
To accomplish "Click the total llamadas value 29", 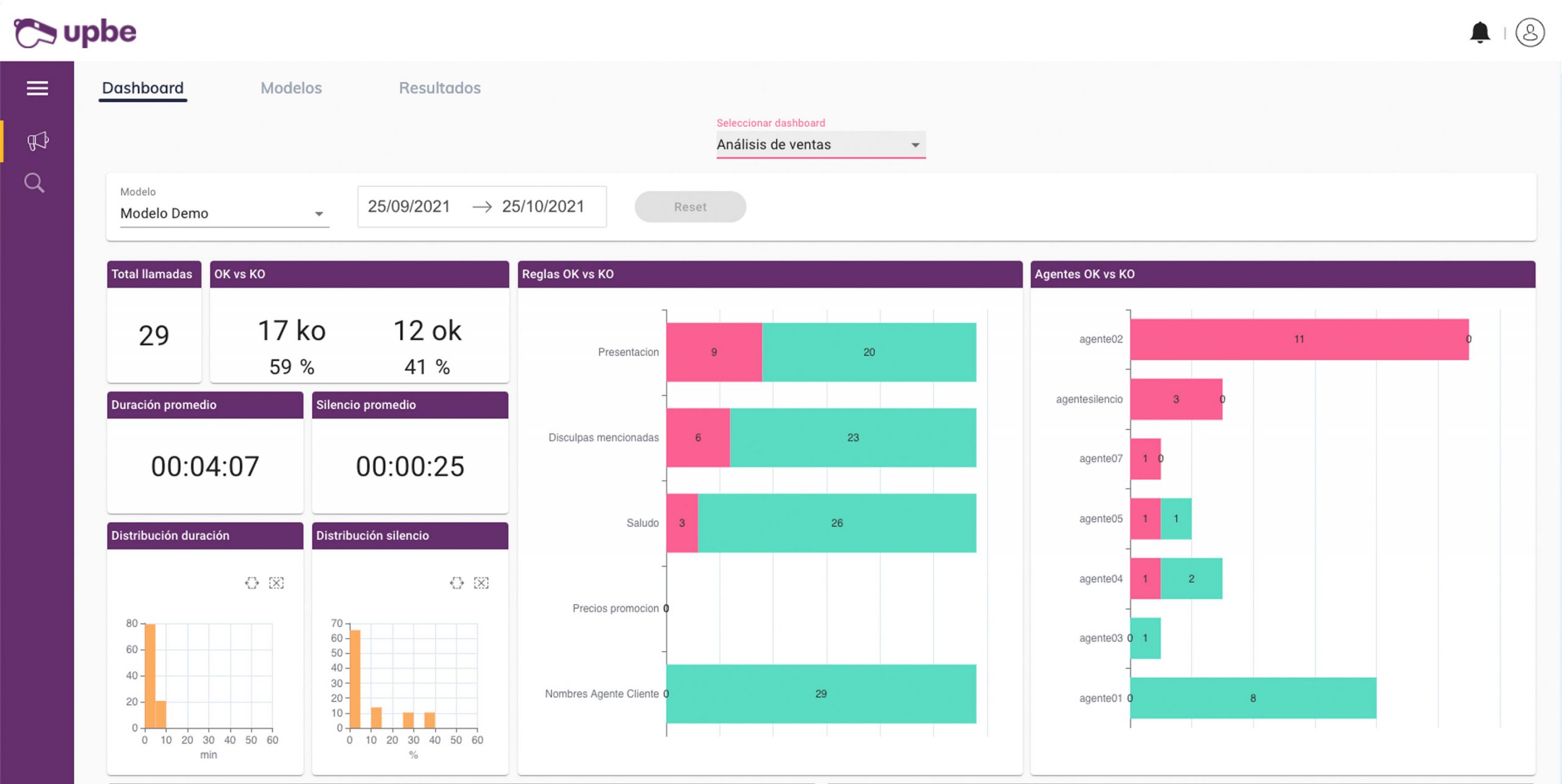I will coord(154,335).
